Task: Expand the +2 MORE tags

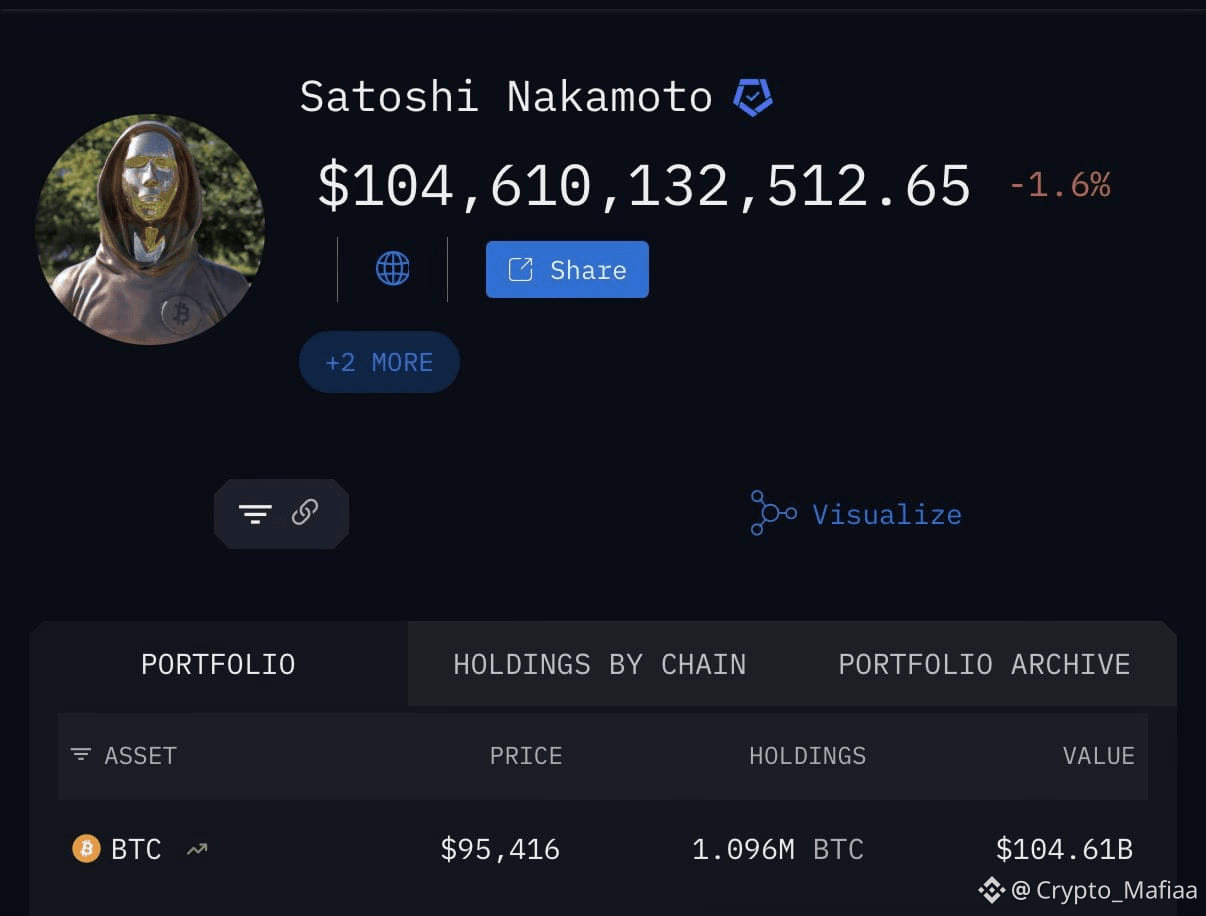Action: tap(379, 361)
